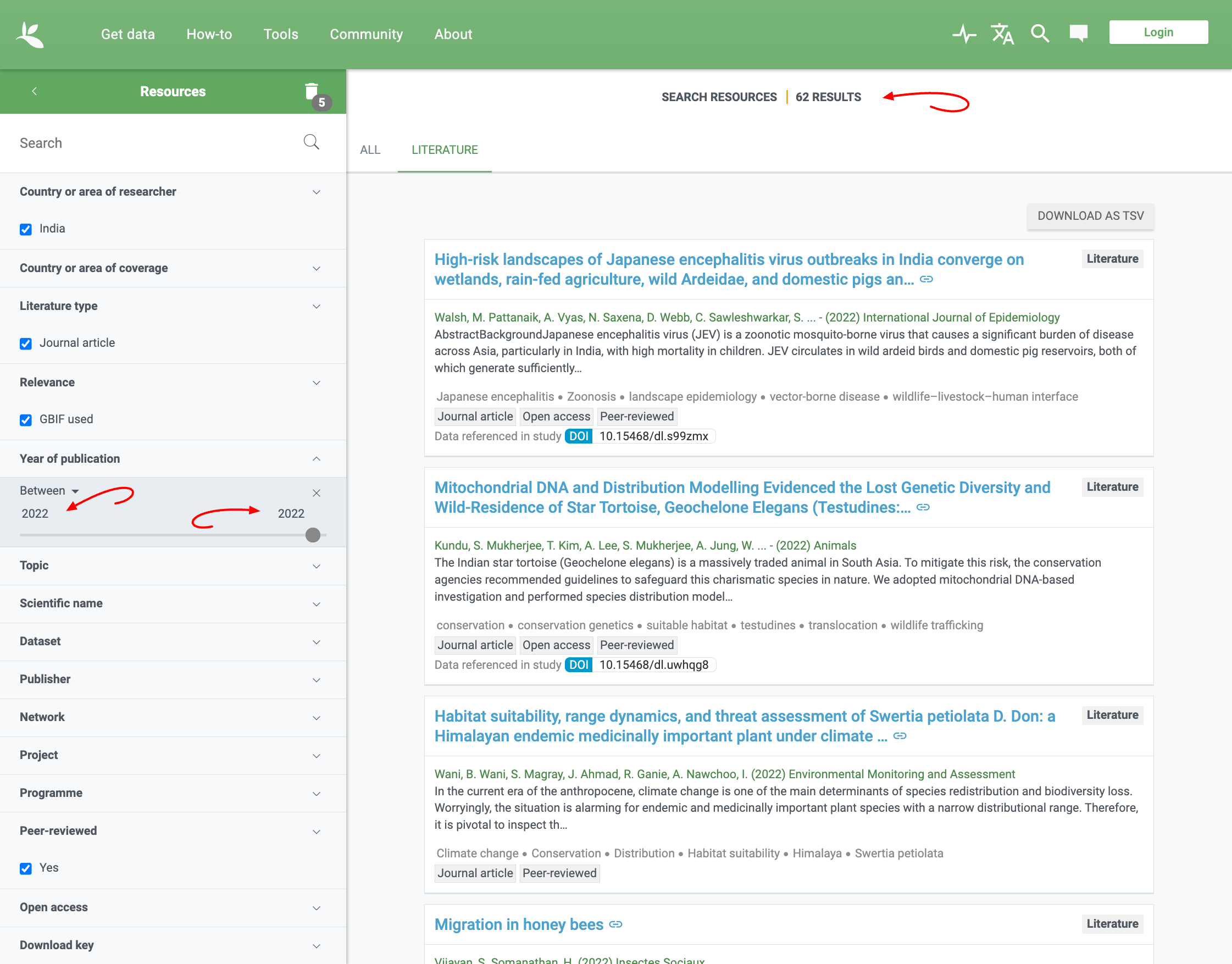Uncheck the Journal article checkbox
Image resolution: width=1232 pixels, height=964 pixels.
coord(26,344)
